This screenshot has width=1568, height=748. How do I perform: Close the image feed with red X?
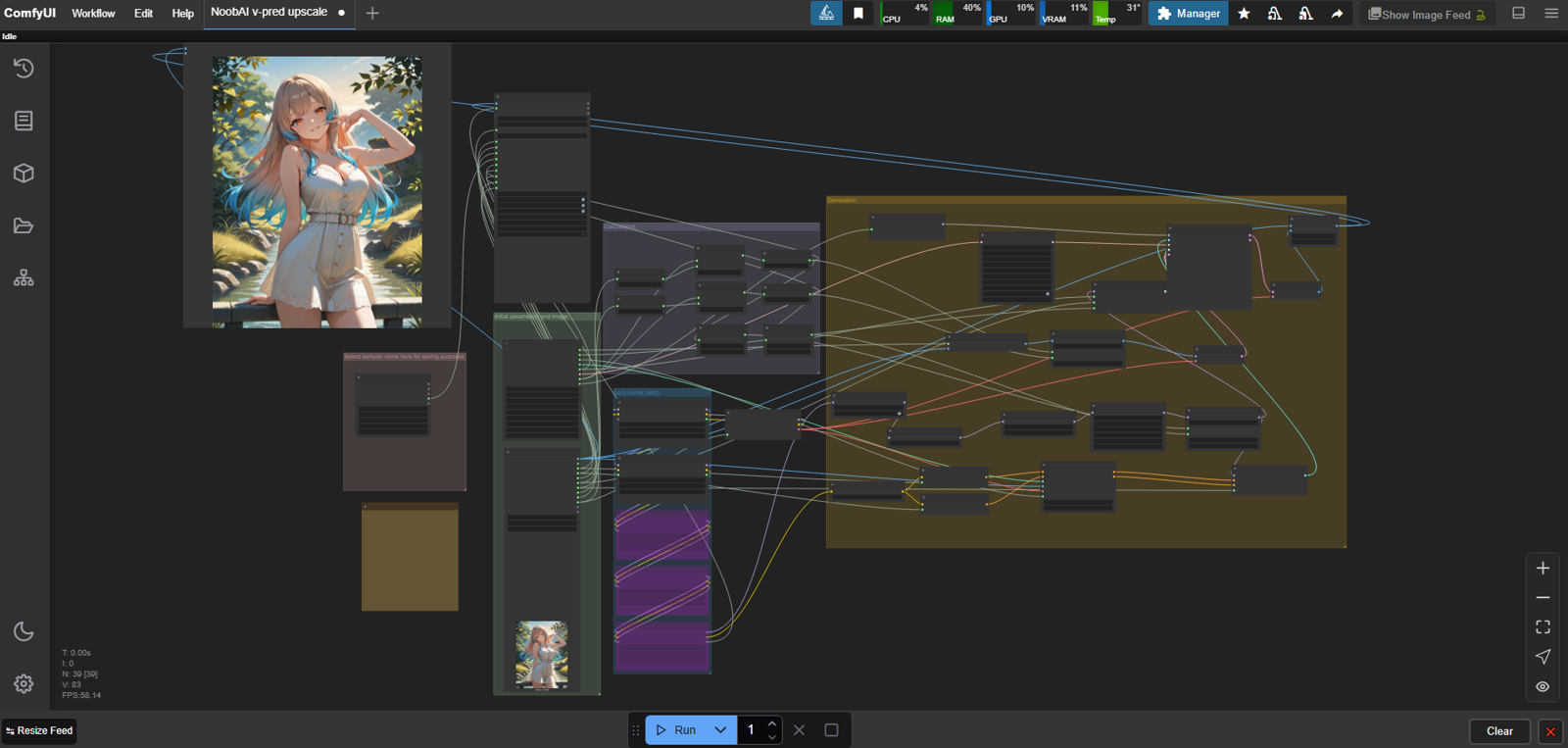[1550, 731]
